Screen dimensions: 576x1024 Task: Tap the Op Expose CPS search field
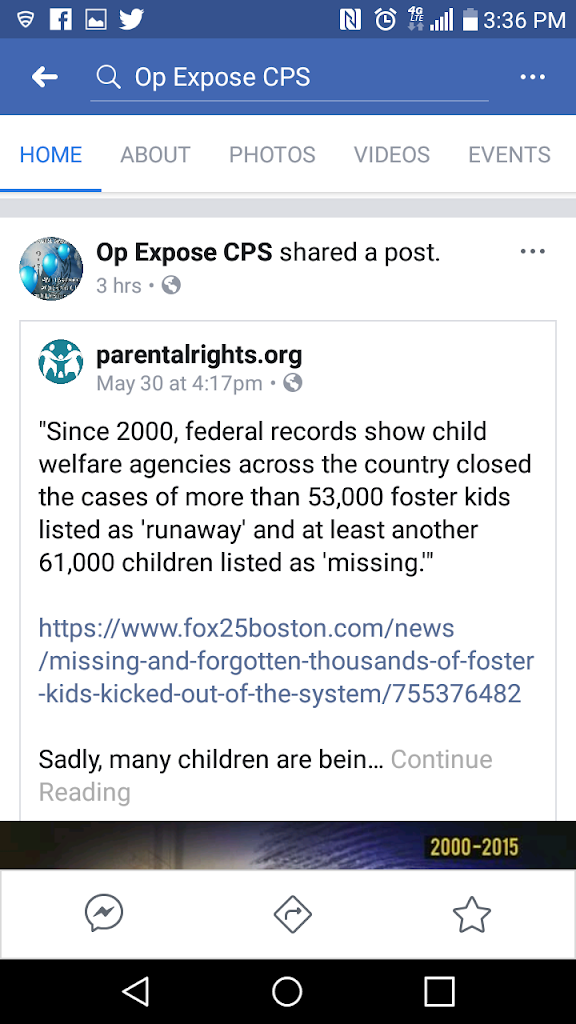[x=289, y=77]
